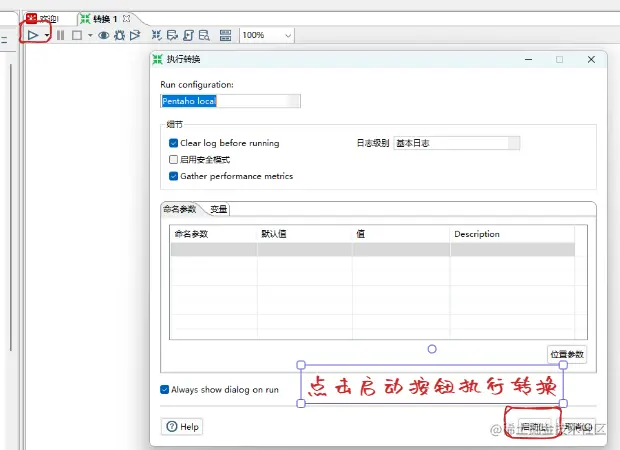The image size is (620, 450).
Task: Click the Explore database icon
Action: coord(204,35)
